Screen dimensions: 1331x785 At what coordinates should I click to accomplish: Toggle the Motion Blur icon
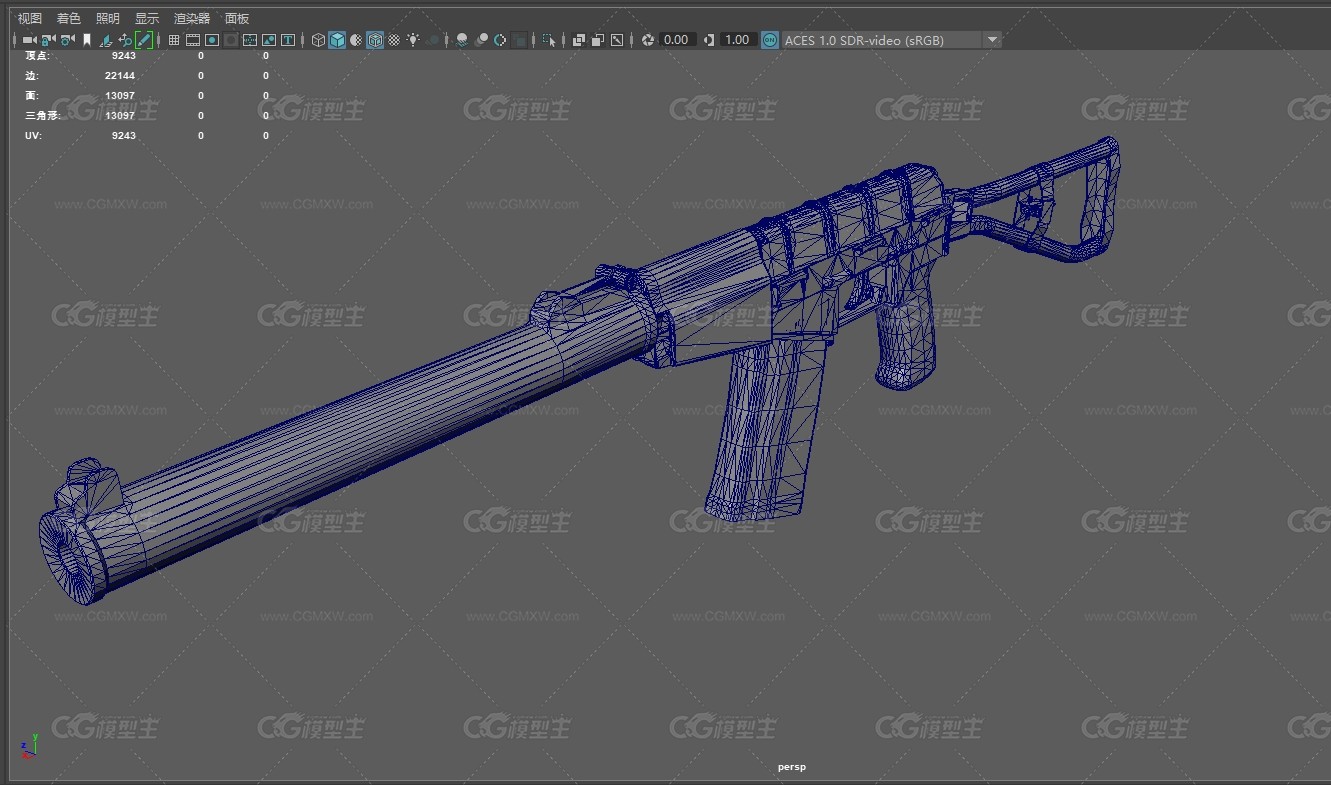point(481,40)
